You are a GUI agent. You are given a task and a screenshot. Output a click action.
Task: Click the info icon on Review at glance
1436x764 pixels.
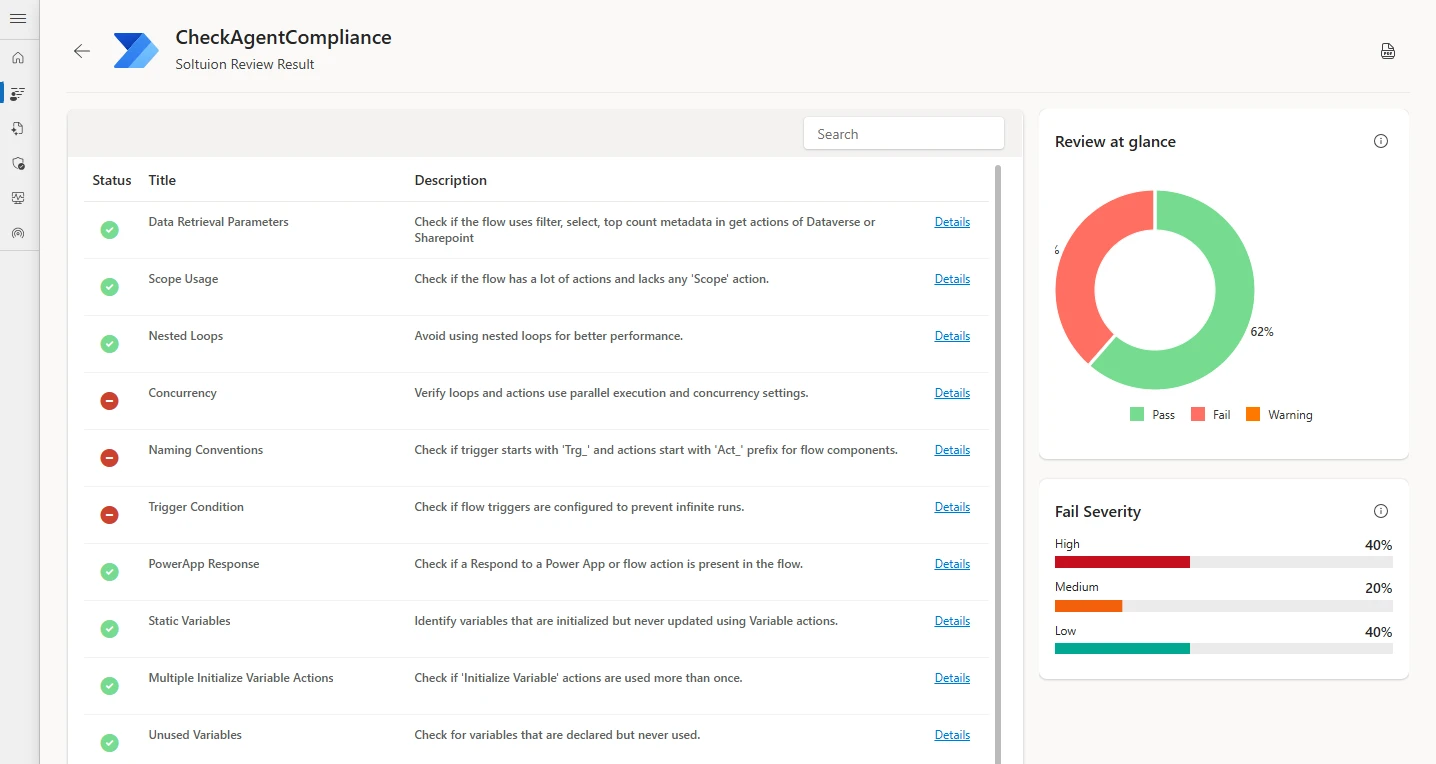click(1381, 141)
